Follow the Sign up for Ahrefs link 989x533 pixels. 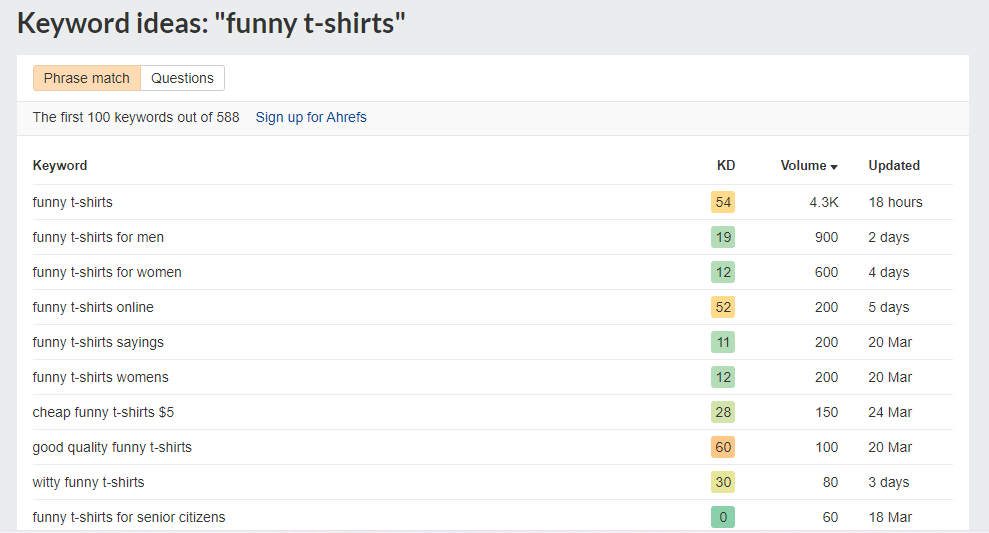(x=311, y=117)
